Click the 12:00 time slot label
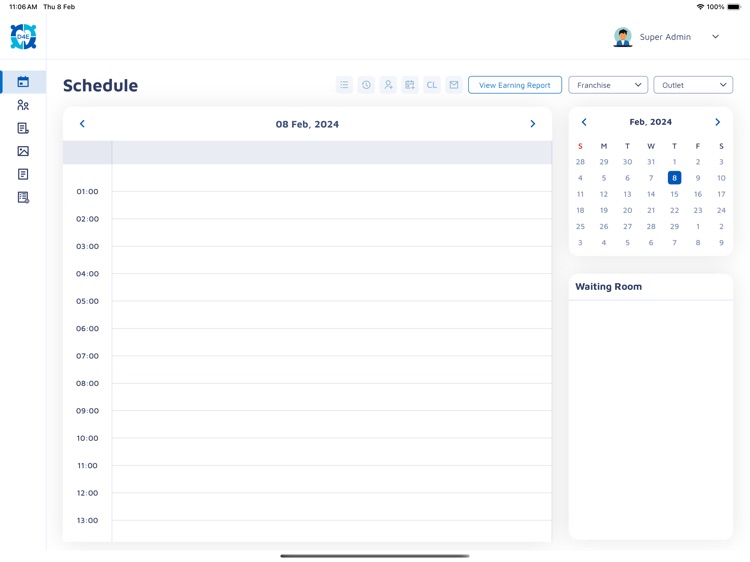 (88, 493)
